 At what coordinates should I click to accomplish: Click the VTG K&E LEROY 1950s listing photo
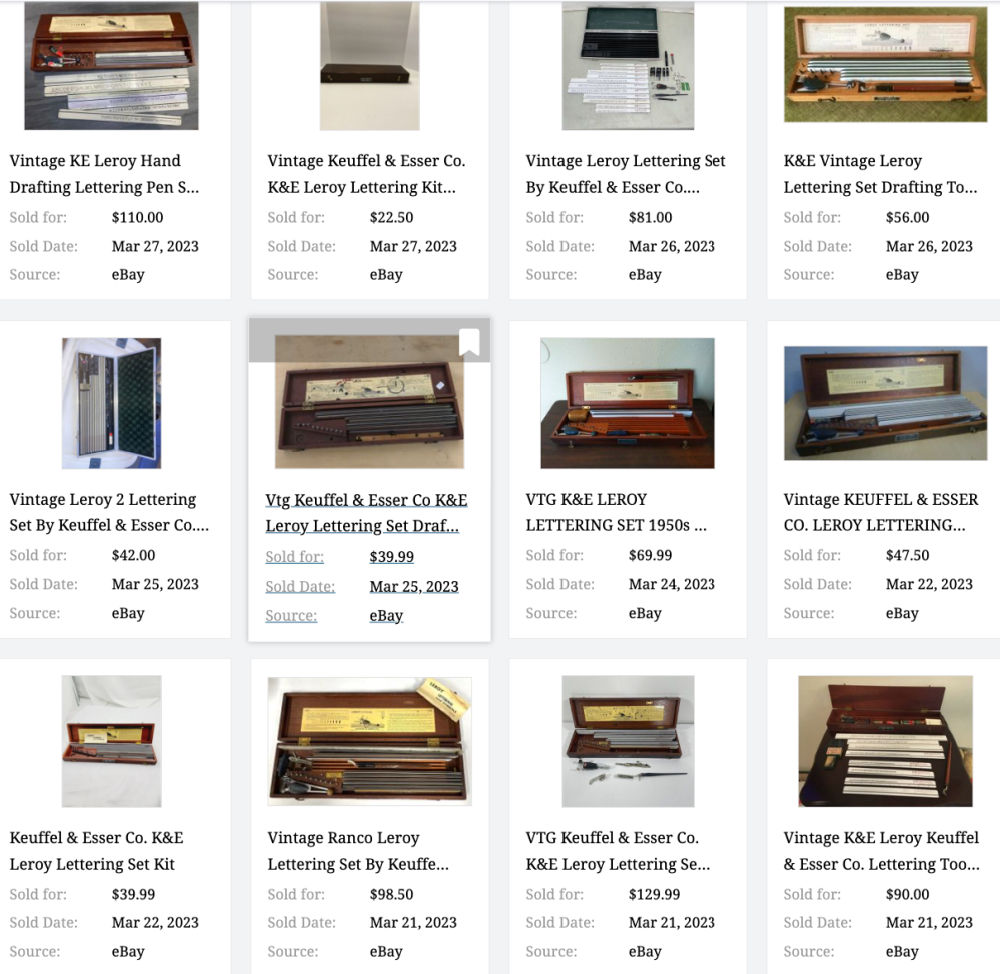628,403
